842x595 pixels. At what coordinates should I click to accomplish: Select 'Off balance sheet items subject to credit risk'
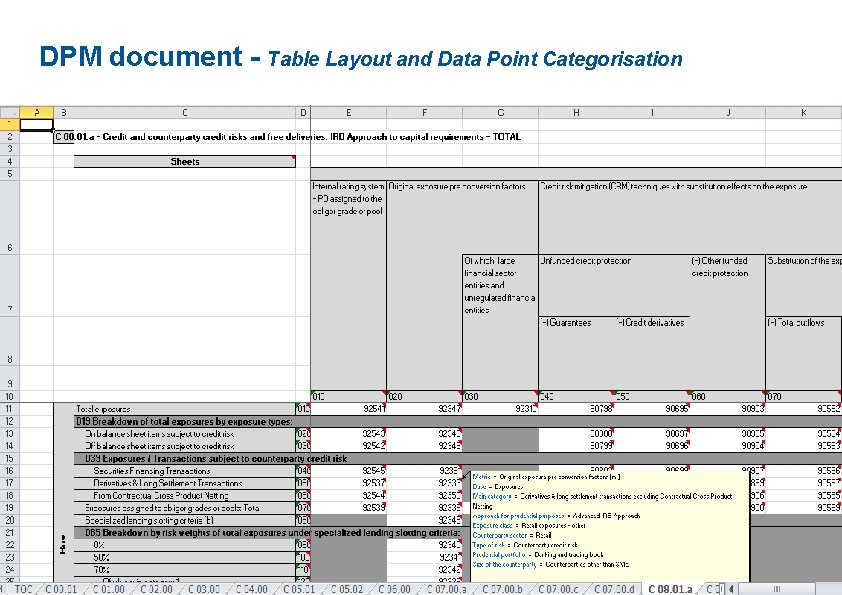click(x=185, y=446)
